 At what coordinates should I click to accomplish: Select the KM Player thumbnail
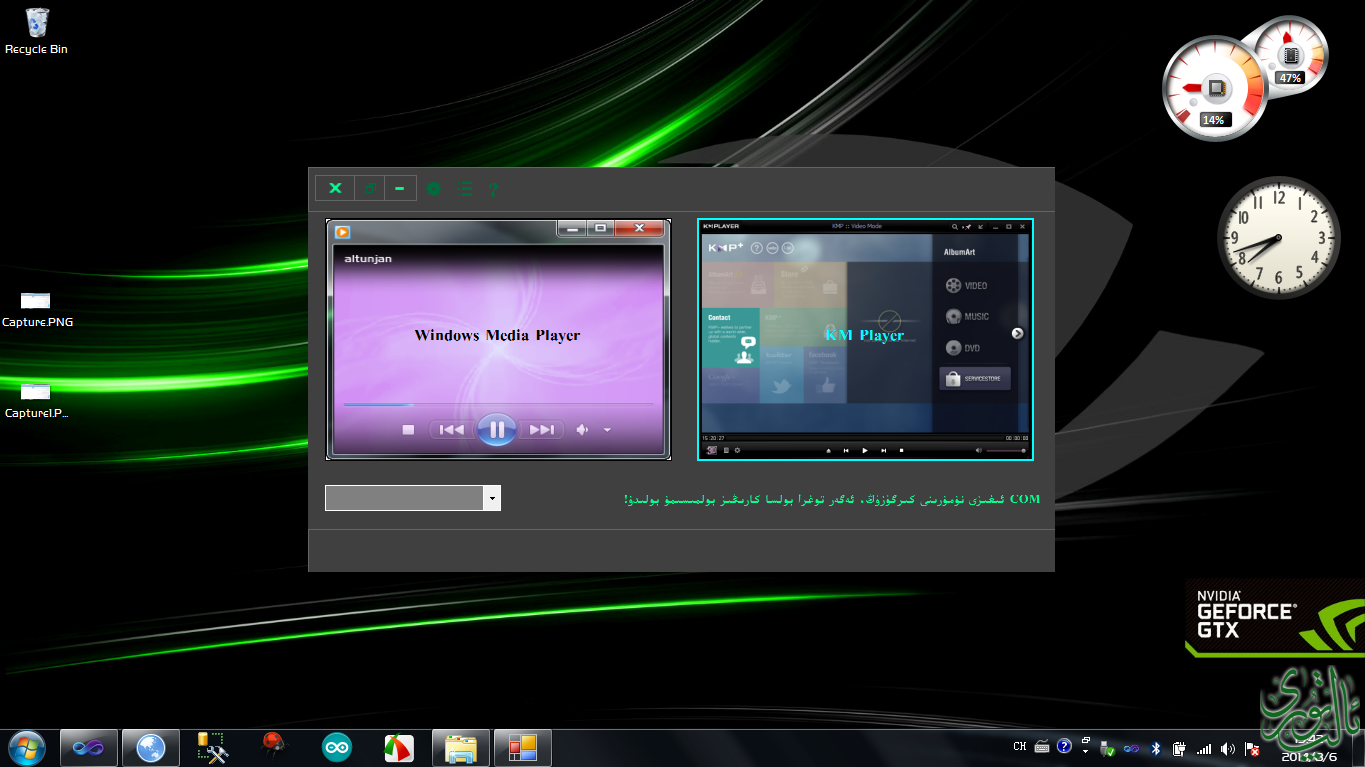tap(865, 339)
